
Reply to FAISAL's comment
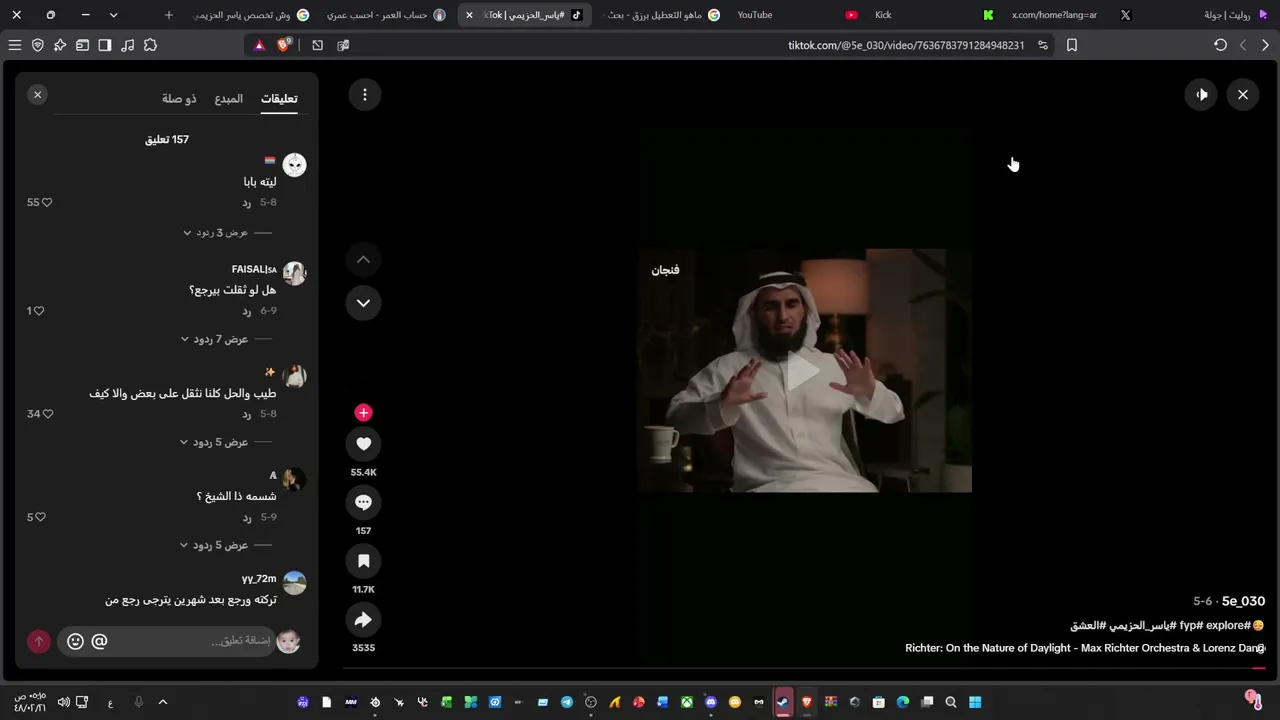pyautogui.click(x=247, y=311)
